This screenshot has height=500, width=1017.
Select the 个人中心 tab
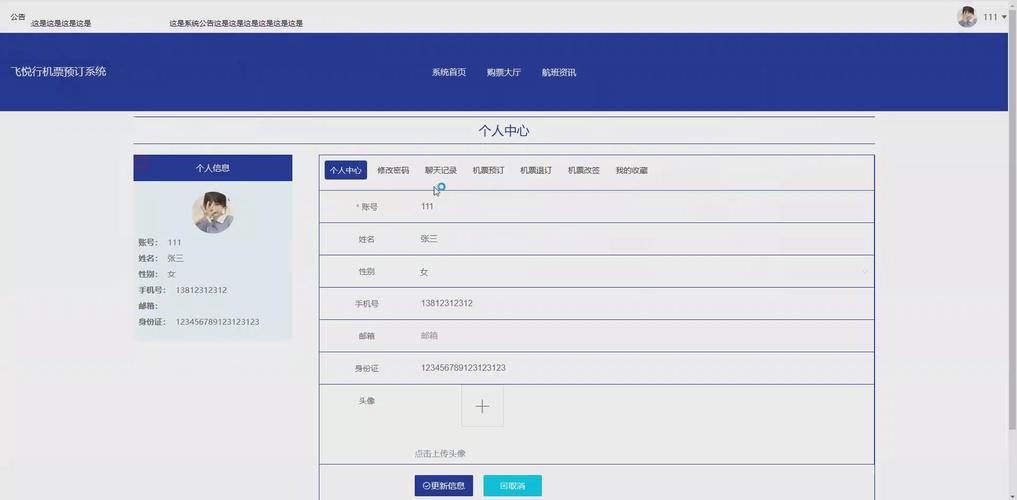346,171
